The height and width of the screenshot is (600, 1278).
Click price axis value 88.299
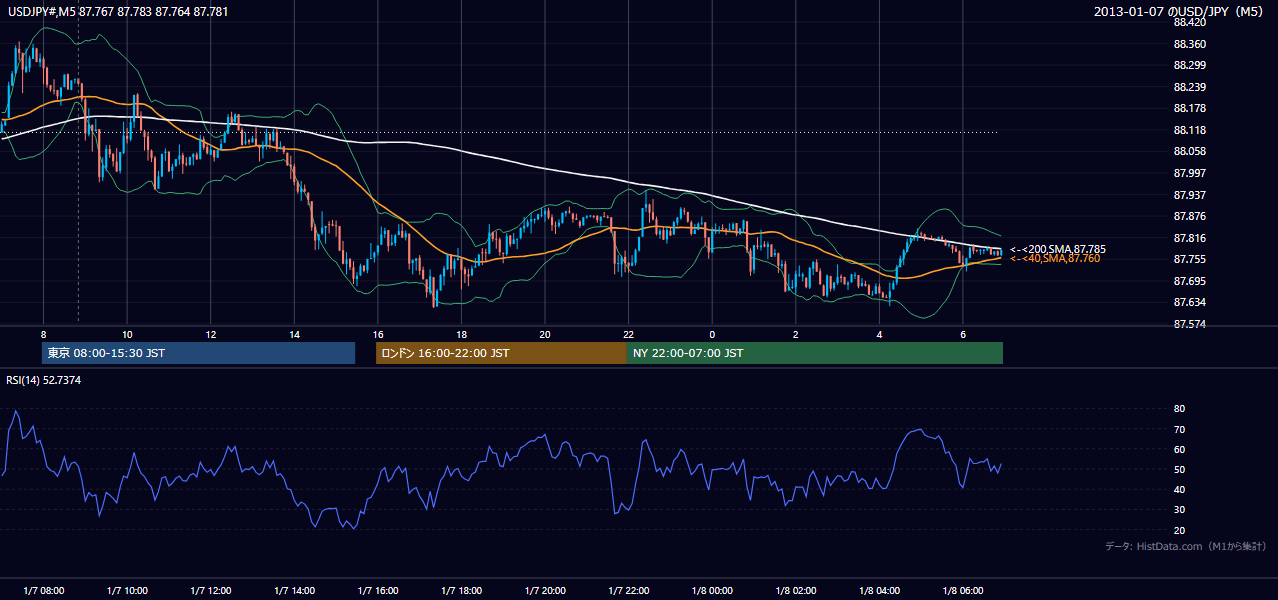click(1188, 65)
